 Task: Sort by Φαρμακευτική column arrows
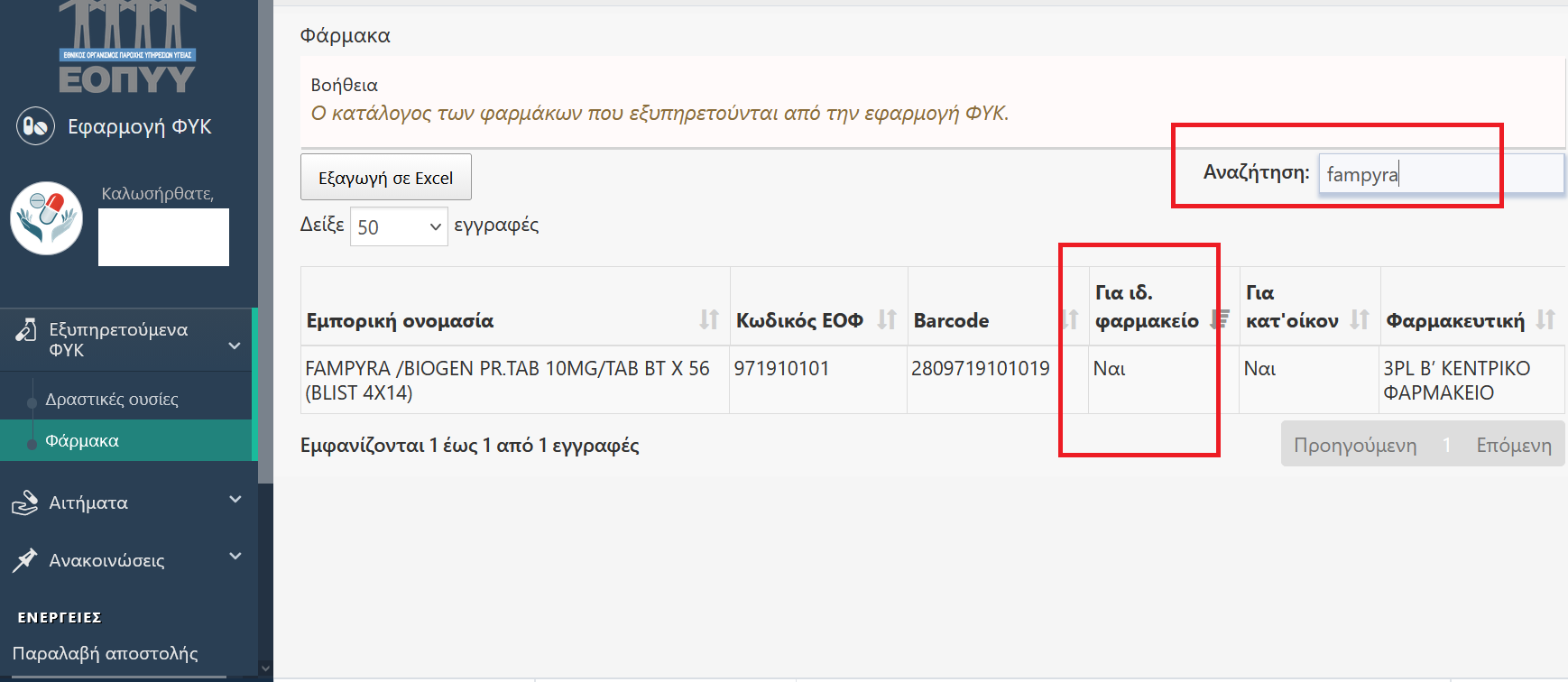1545,319
